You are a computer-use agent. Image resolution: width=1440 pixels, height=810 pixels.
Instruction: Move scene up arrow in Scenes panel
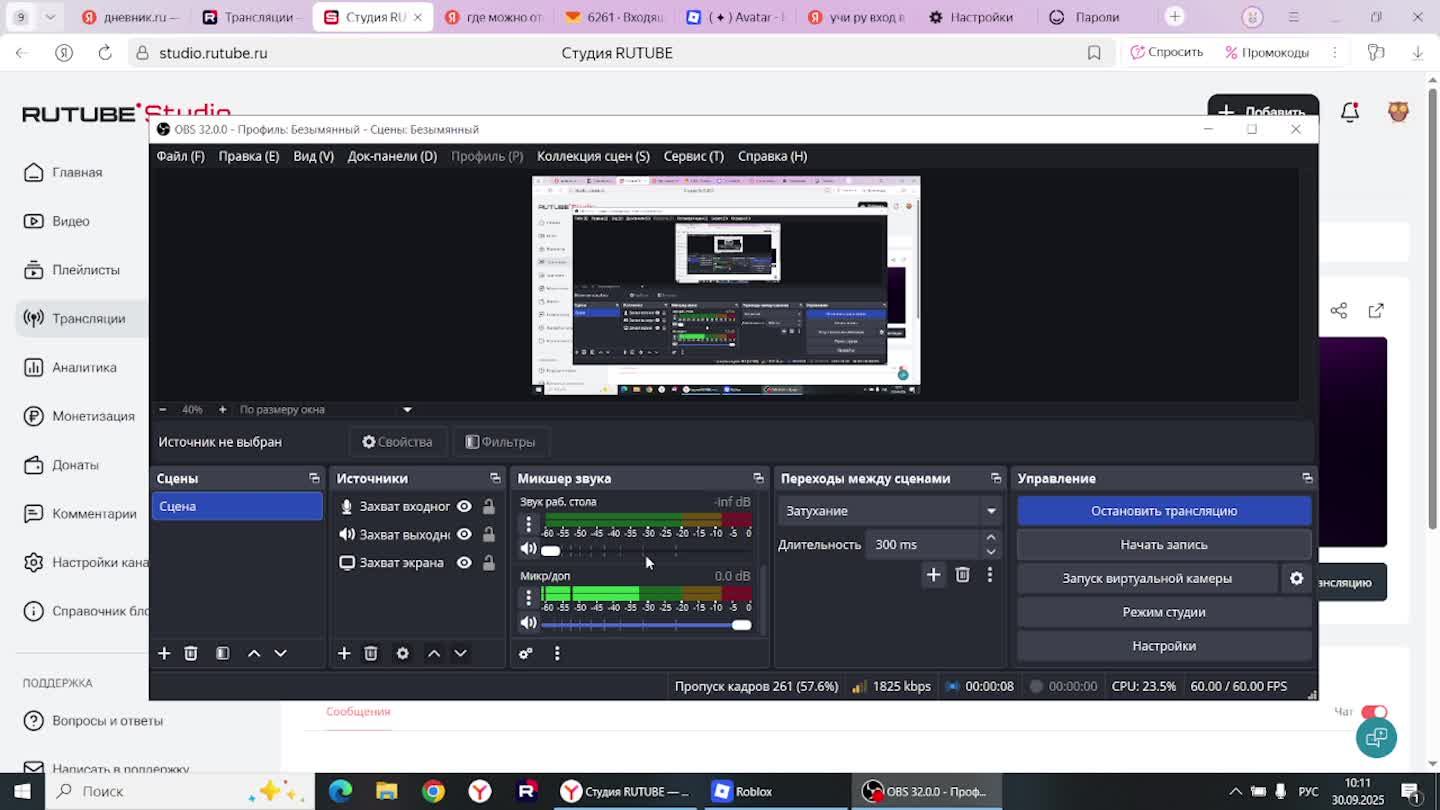coord(254,653)
